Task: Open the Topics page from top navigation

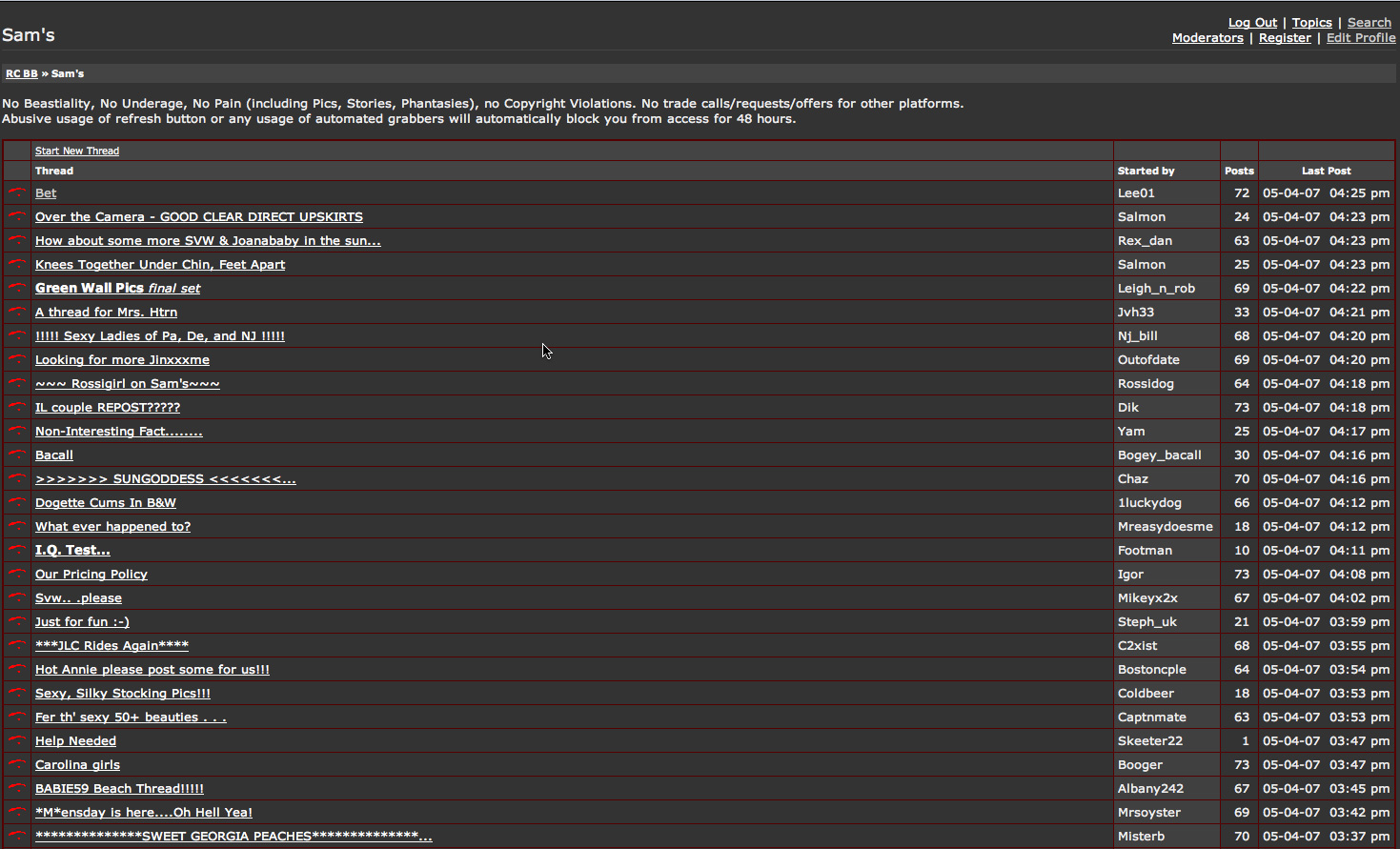Action: coord(1311,23)
